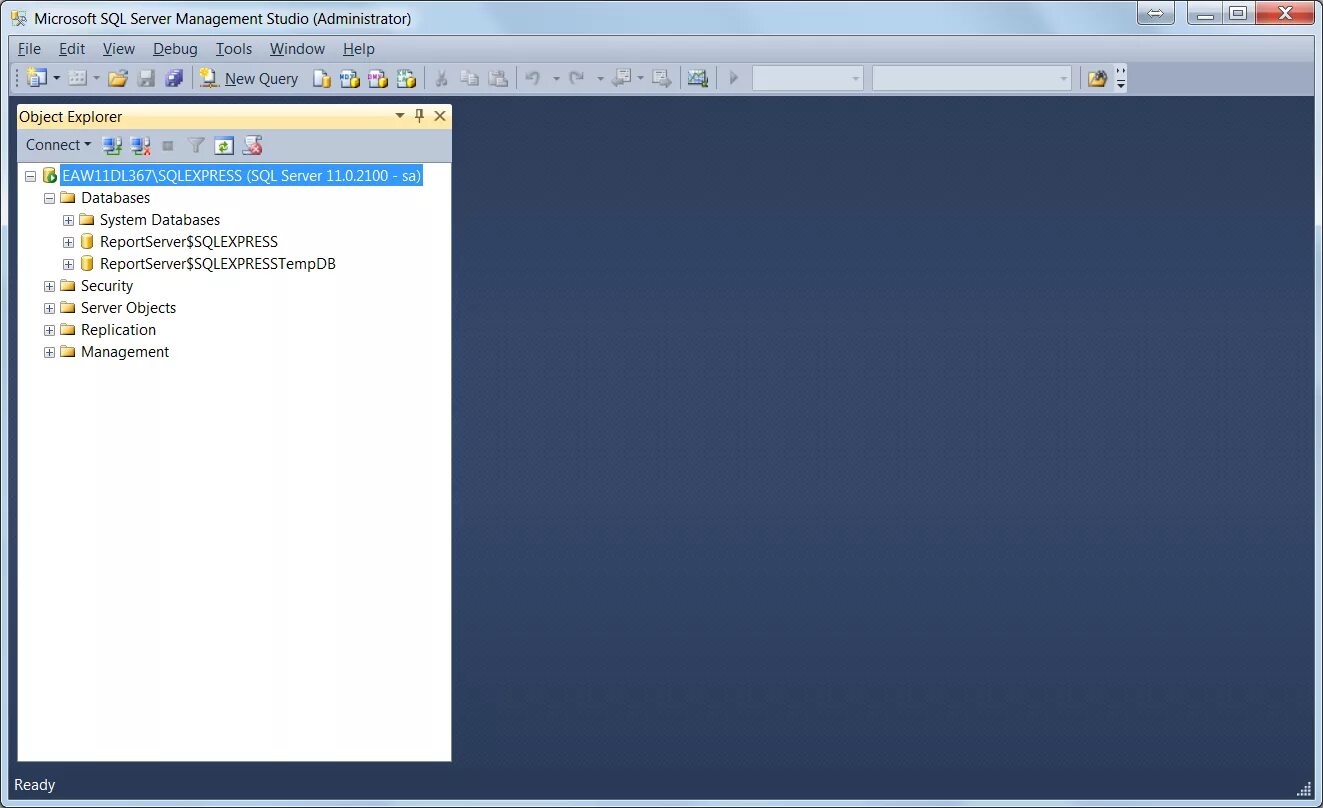Click the Navigate Forward icon
This screenshot has height=808, width=1323.
661,78
